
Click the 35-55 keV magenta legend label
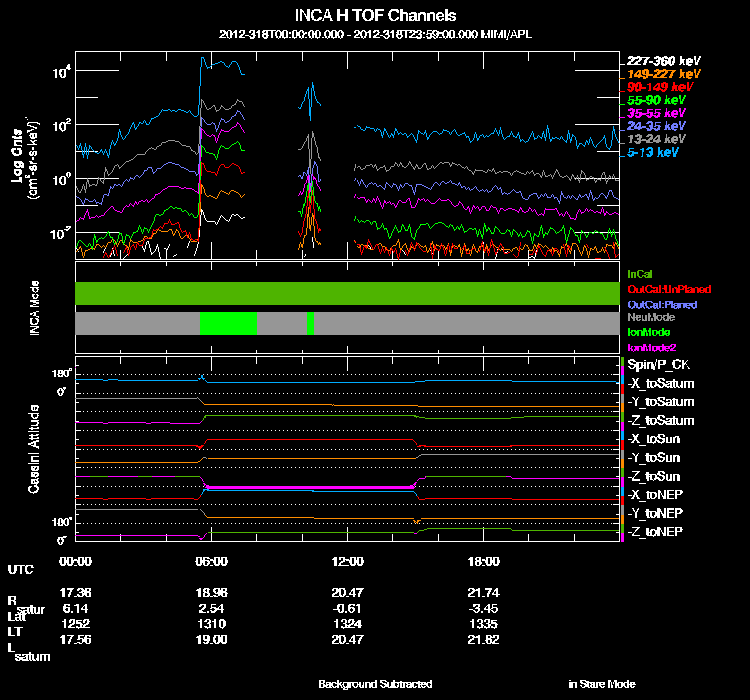coord(656,113)
